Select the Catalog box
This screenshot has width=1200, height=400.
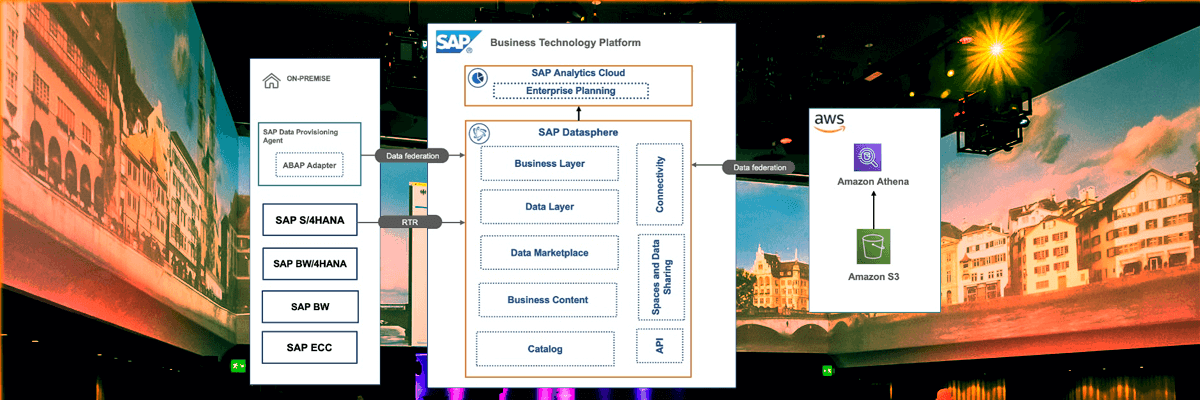pos(545,349)
